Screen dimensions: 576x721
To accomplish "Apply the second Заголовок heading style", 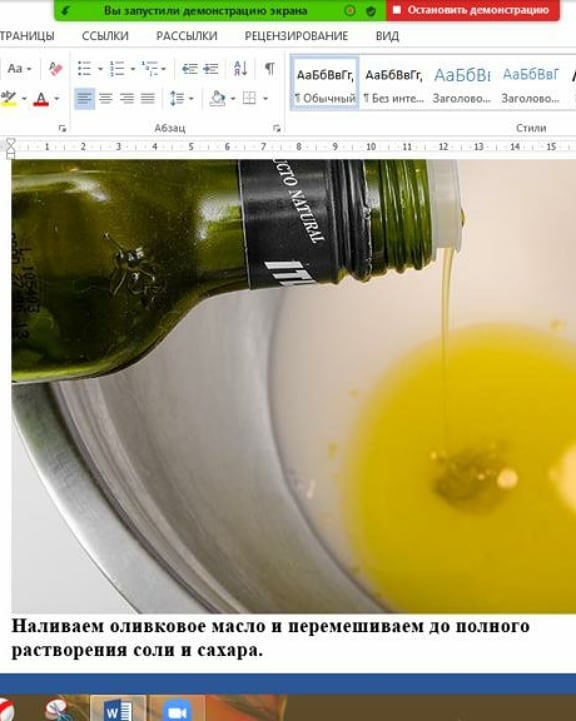I will tap(531, 84).
